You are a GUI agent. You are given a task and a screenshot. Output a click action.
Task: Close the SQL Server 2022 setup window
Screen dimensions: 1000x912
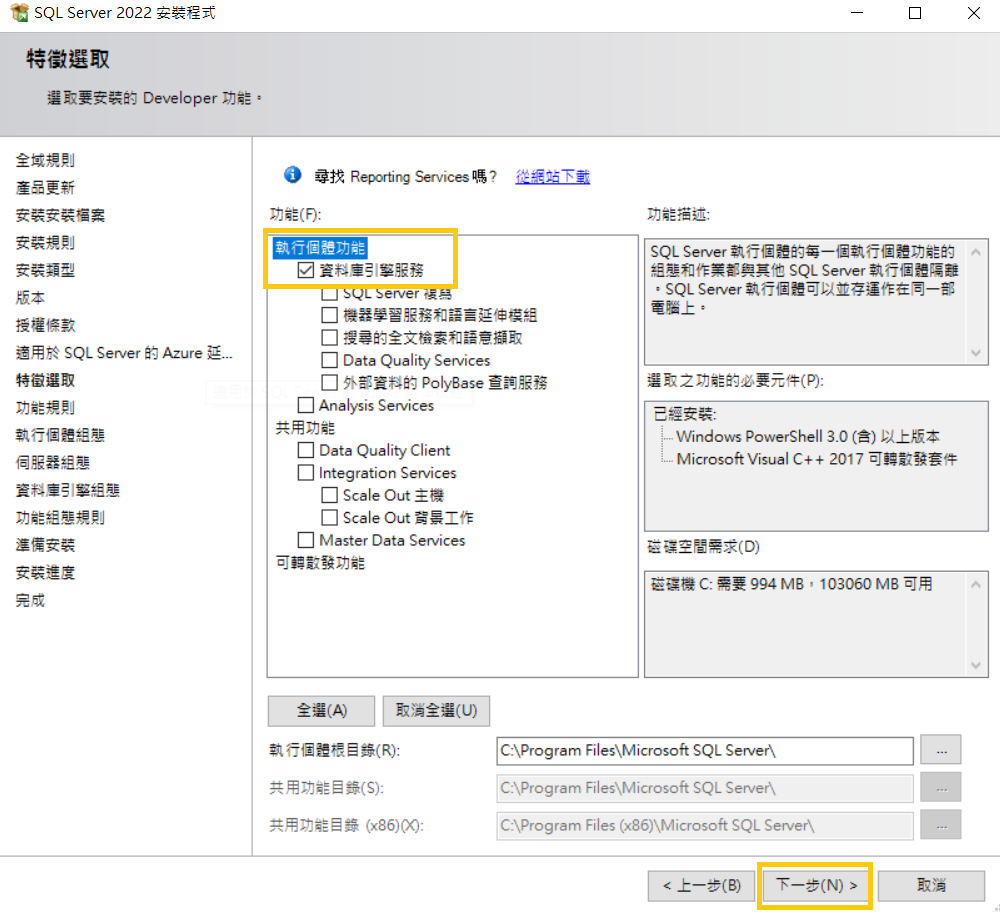coord(973,13)
